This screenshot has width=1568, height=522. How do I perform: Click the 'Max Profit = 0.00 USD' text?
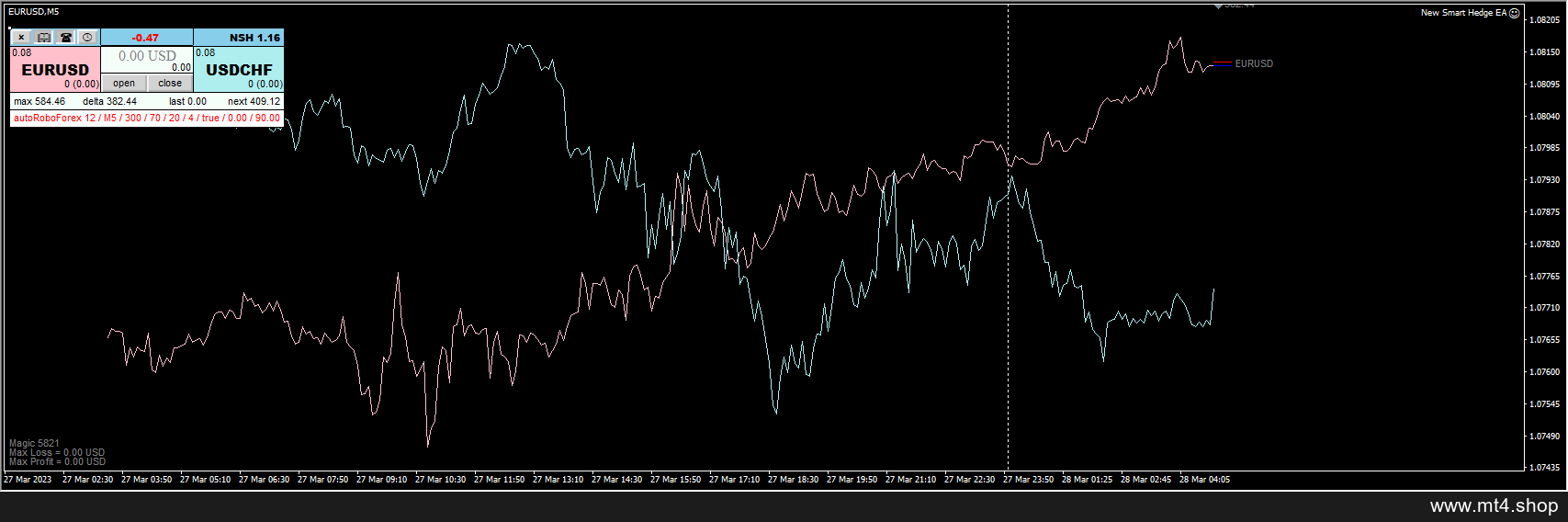pos(57,461)
